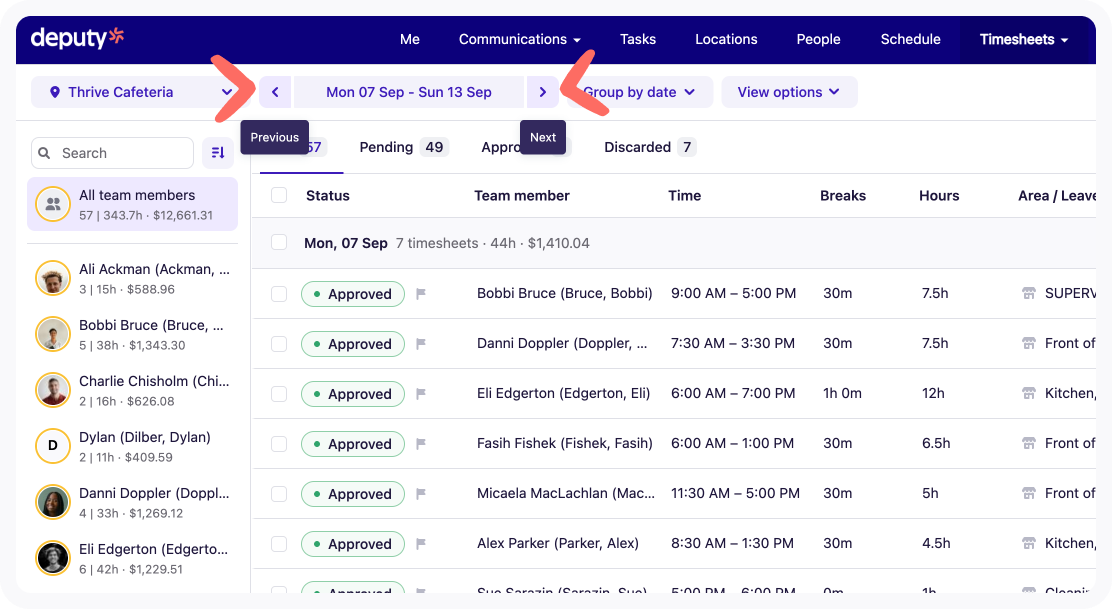Click location pin icon by Thrive Cafeteria

(x=55, y=92)
